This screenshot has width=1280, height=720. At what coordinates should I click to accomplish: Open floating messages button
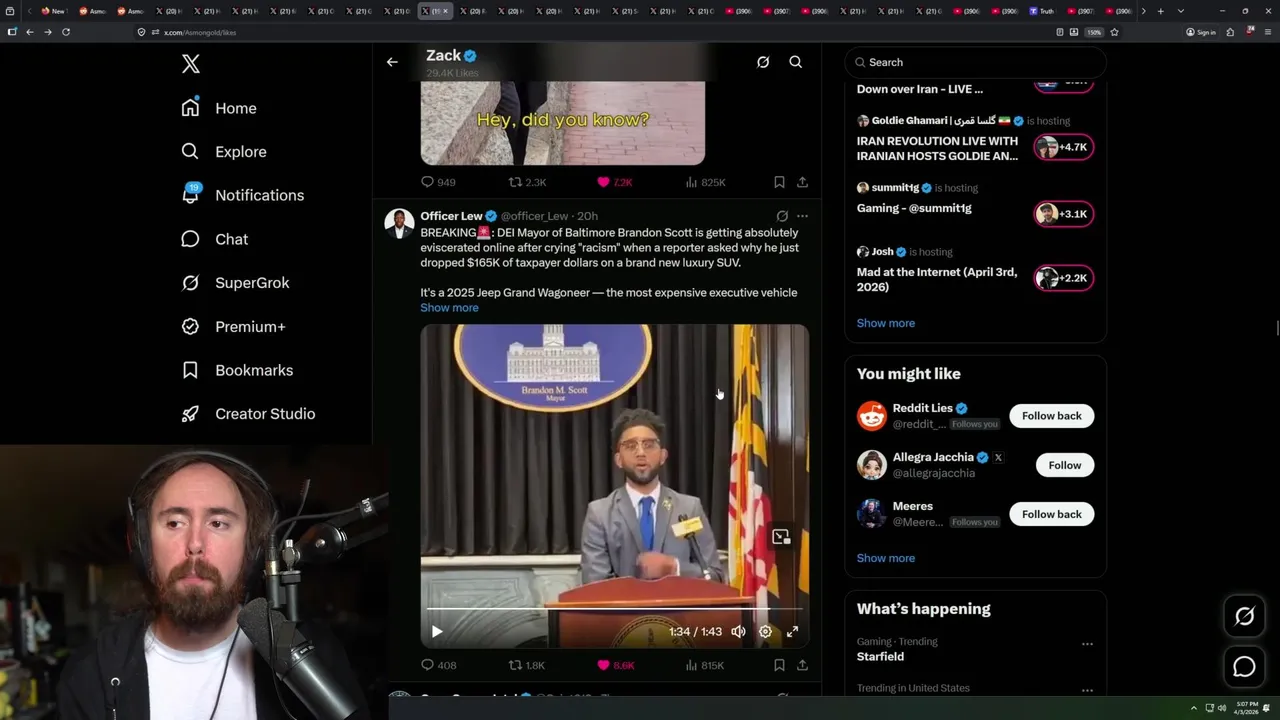[1244, 667]
